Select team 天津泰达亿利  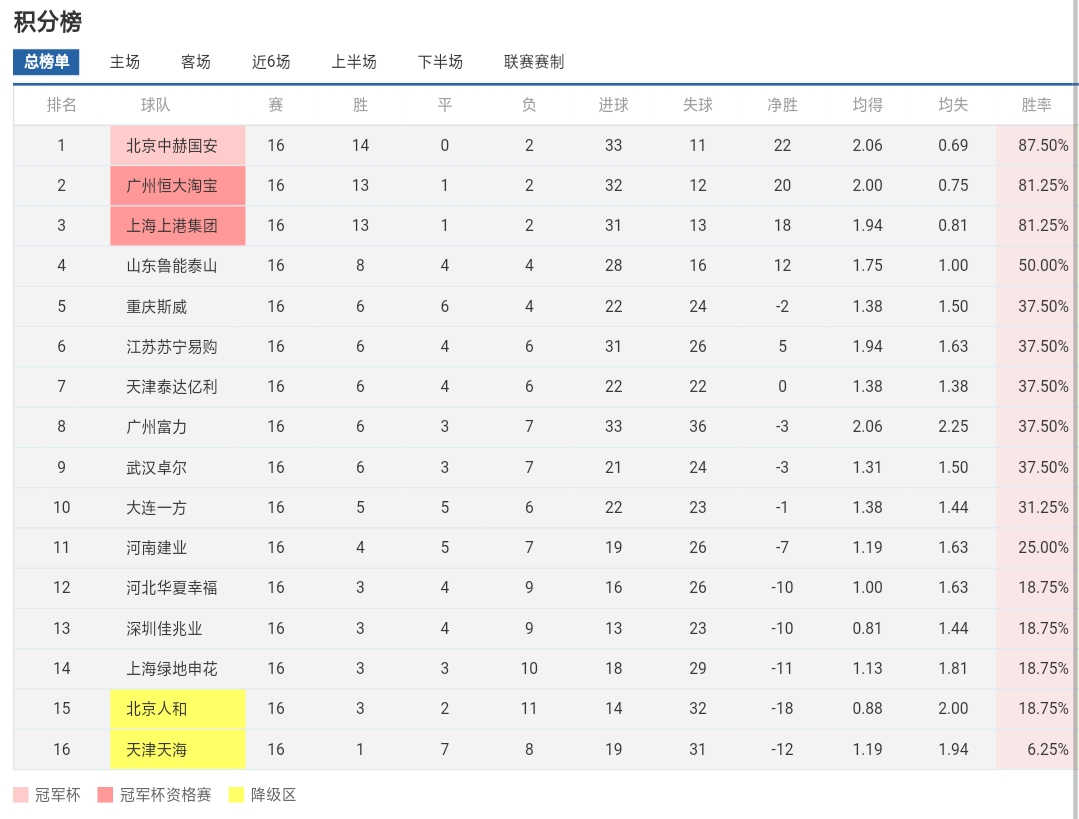(171, 387)
